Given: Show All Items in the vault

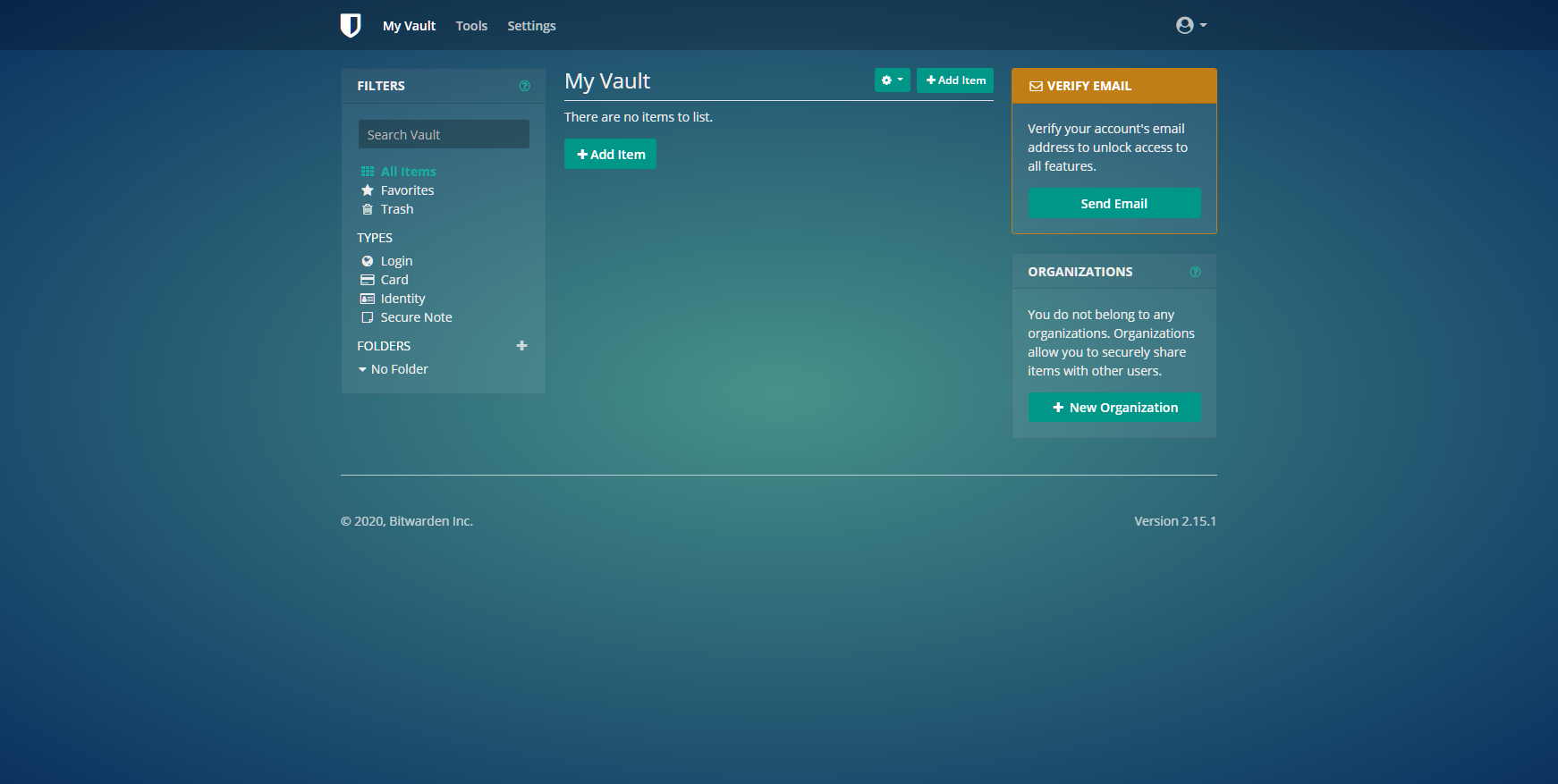Looking at the screenshot, I should [x=408, y=172].
